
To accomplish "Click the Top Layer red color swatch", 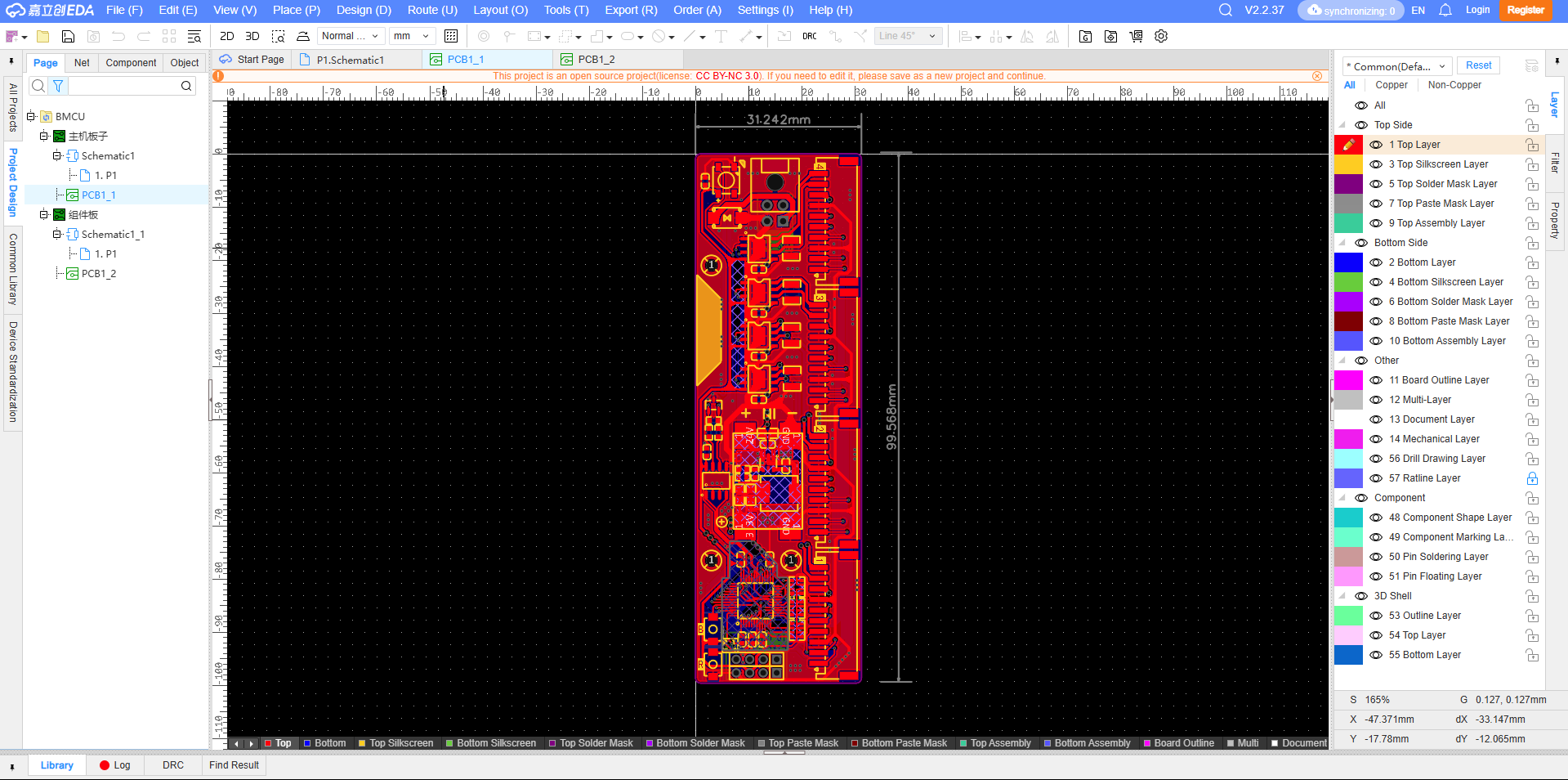I will click(x=1348, y=145).
